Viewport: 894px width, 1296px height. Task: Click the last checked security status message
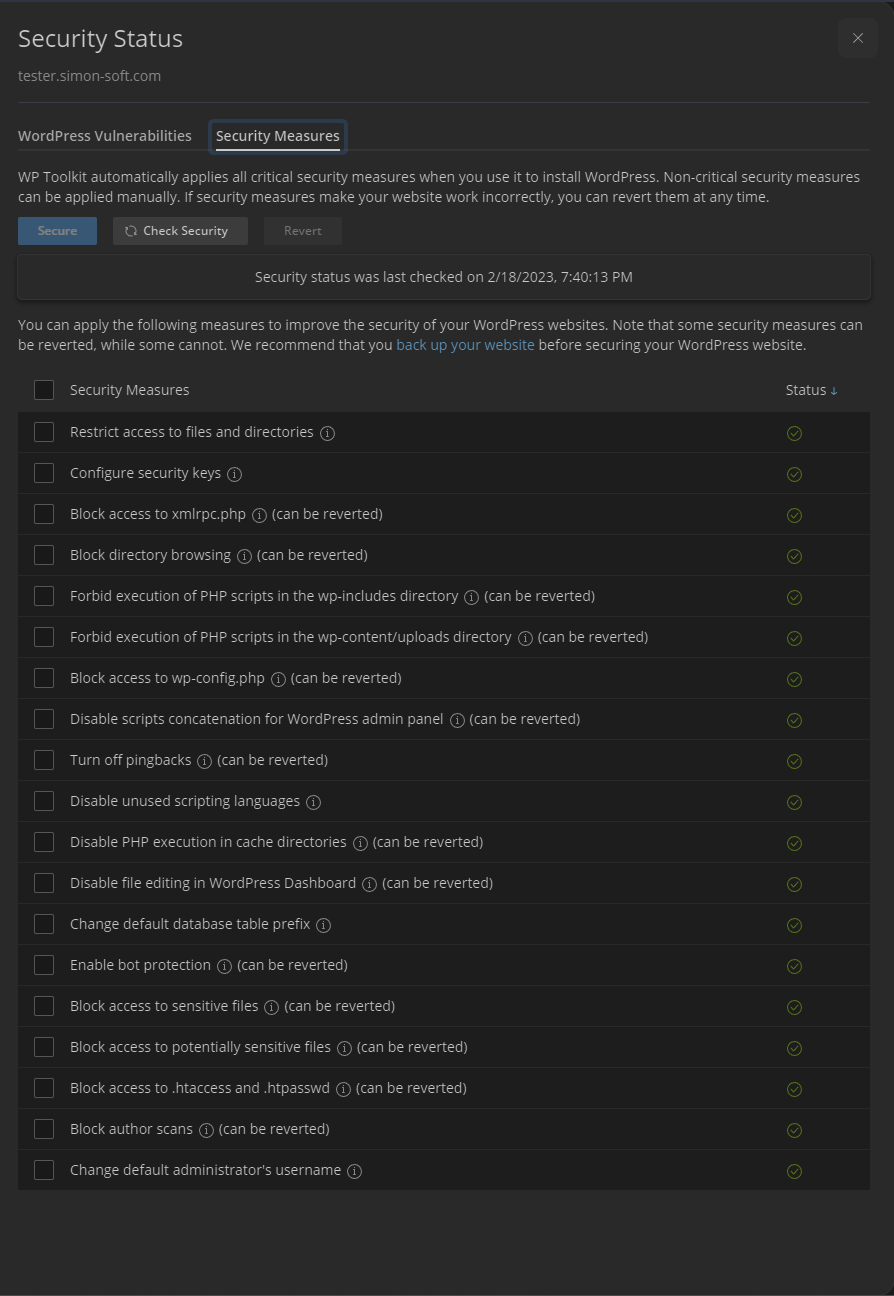point(444,277)
